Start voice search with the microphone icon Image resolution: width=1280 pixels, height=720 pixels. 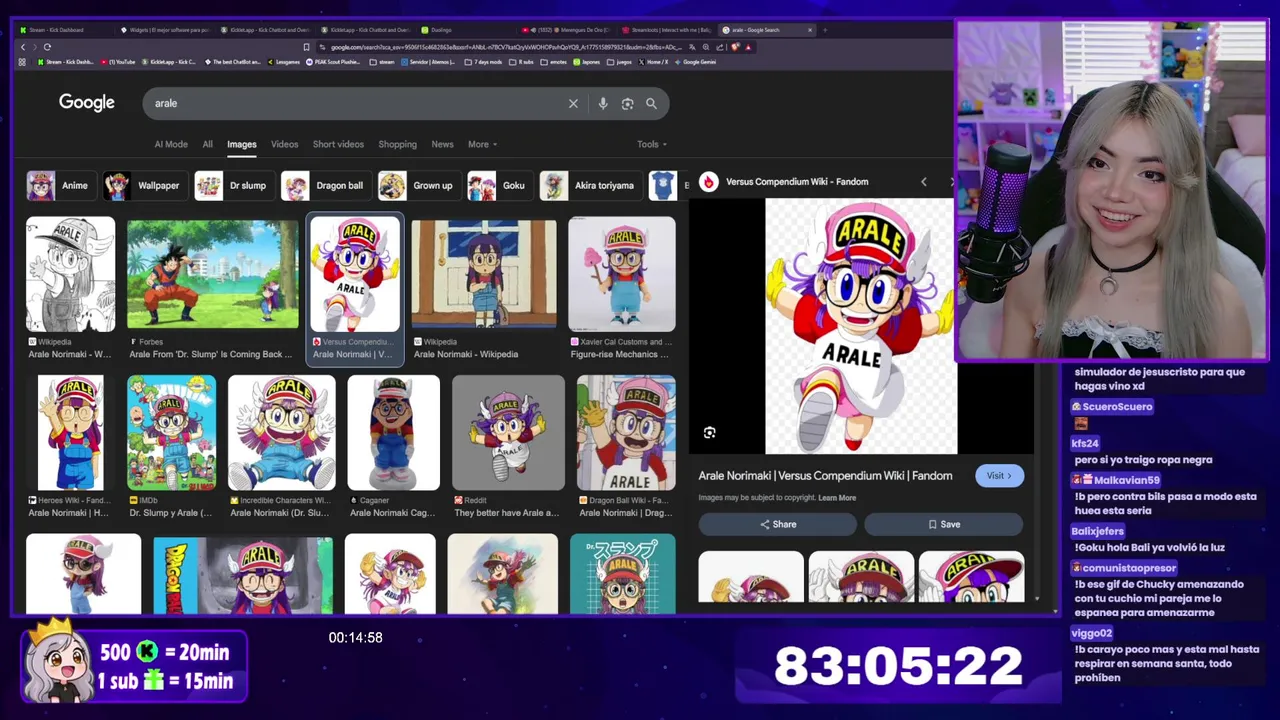[602, 104]
